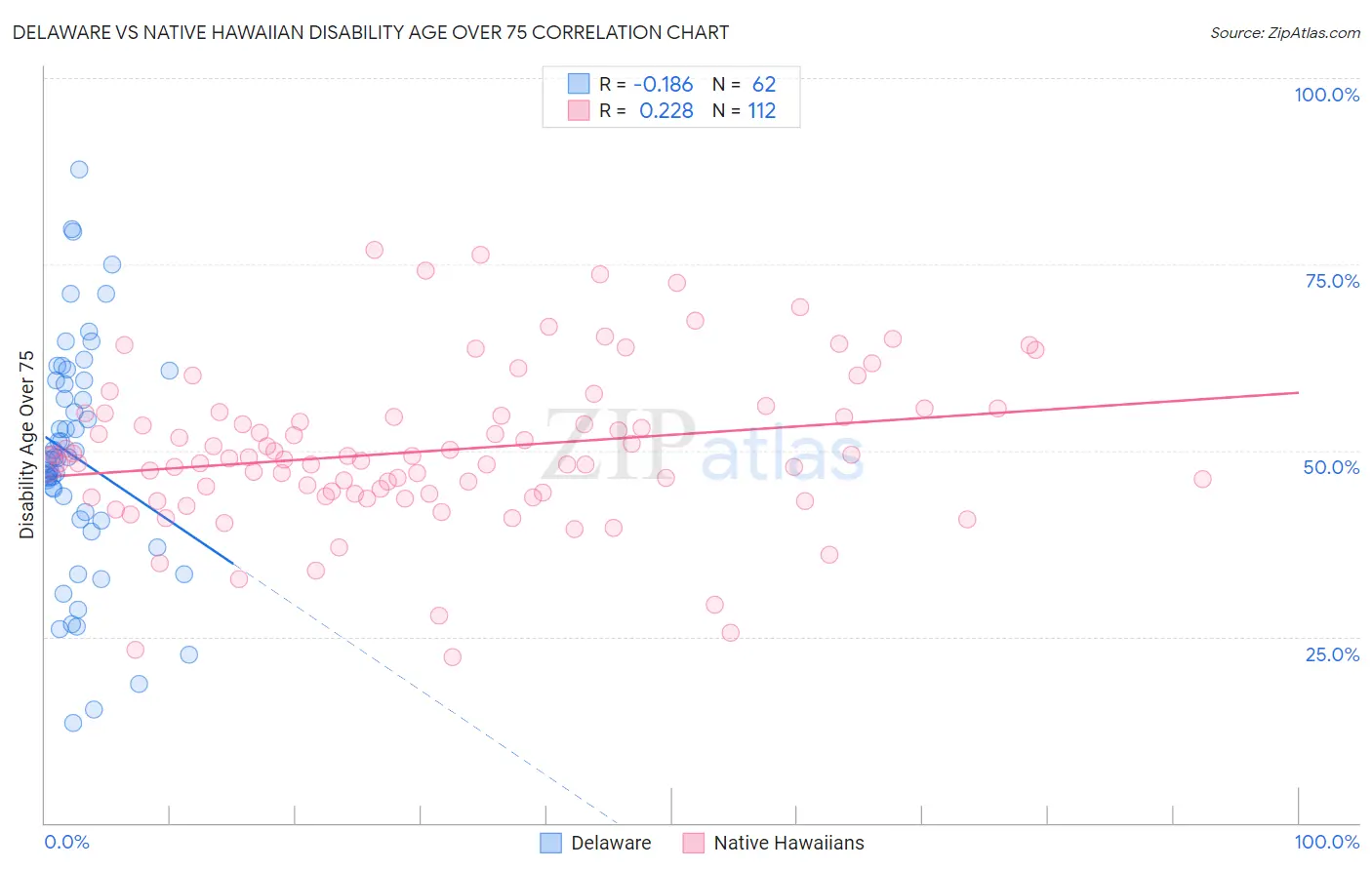1372x870 pixels.
Task: Select the chart title text
Action: coord(370,32)
